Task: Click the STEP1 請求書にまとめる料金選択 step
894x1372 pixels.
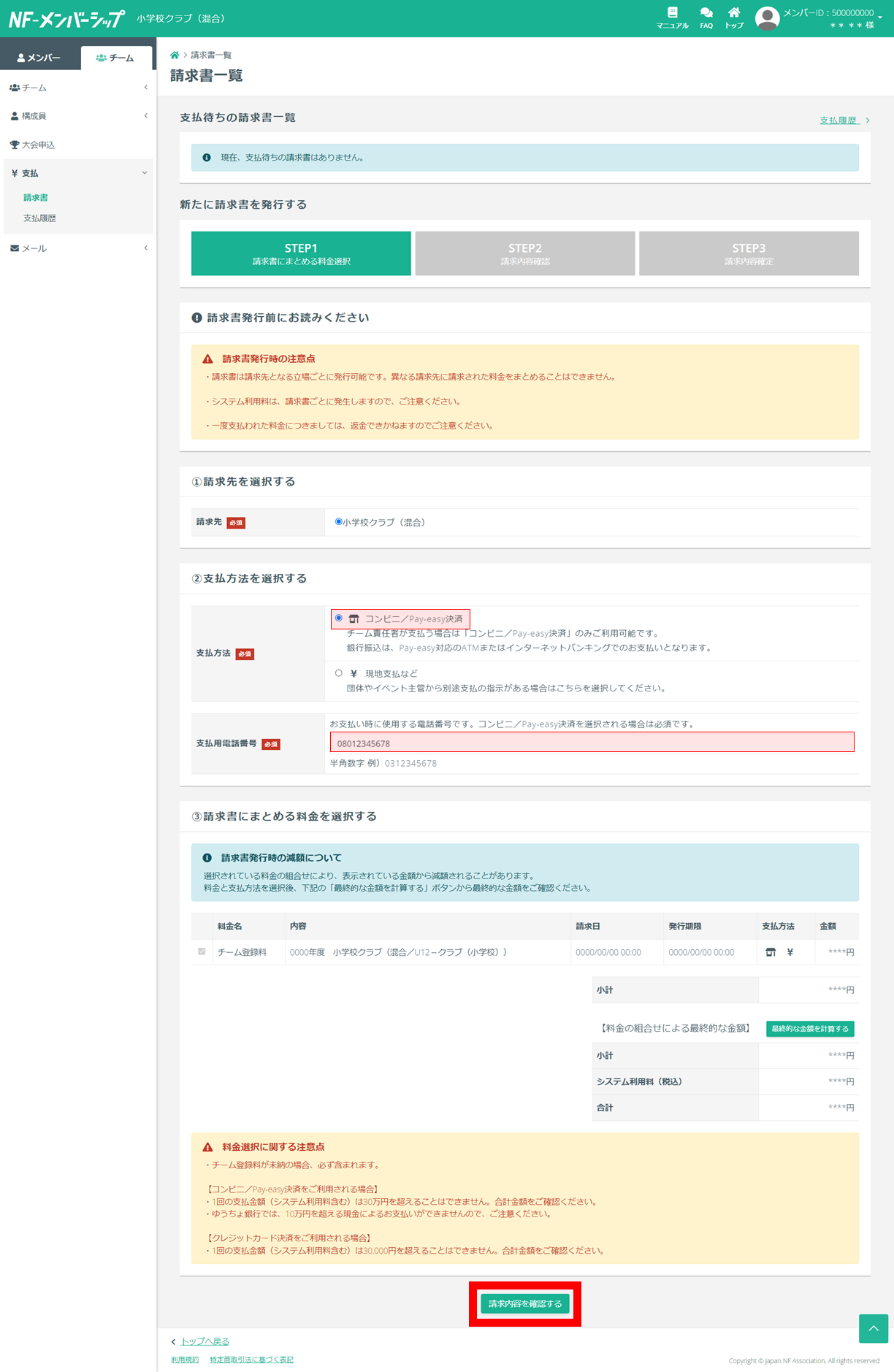Action: tap(301, 253)
